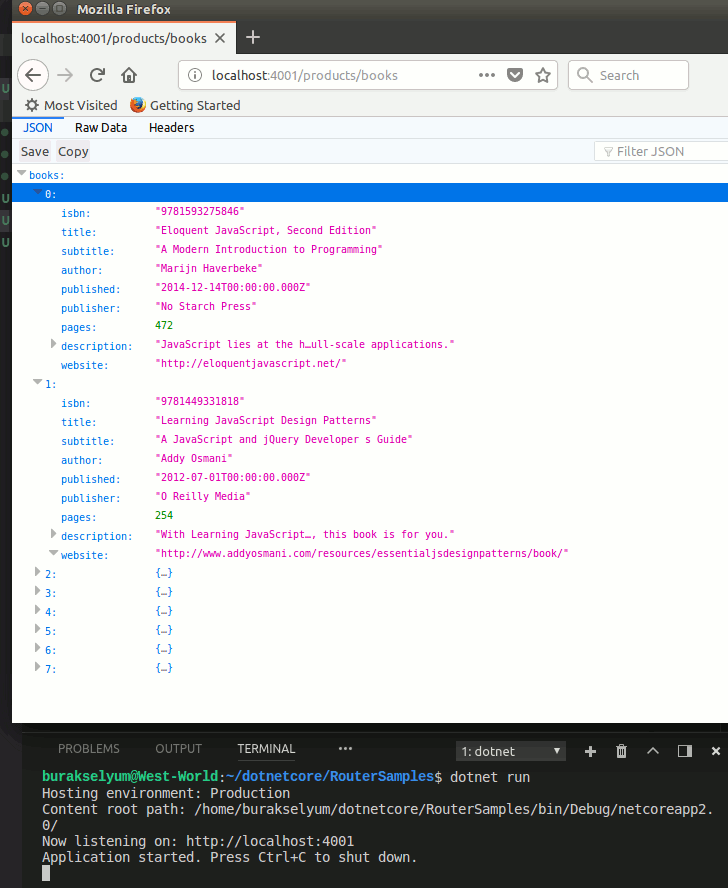Maximize terminal panel with the up chevron
This screenshot has height=888, width=728.
click(653, 751)
